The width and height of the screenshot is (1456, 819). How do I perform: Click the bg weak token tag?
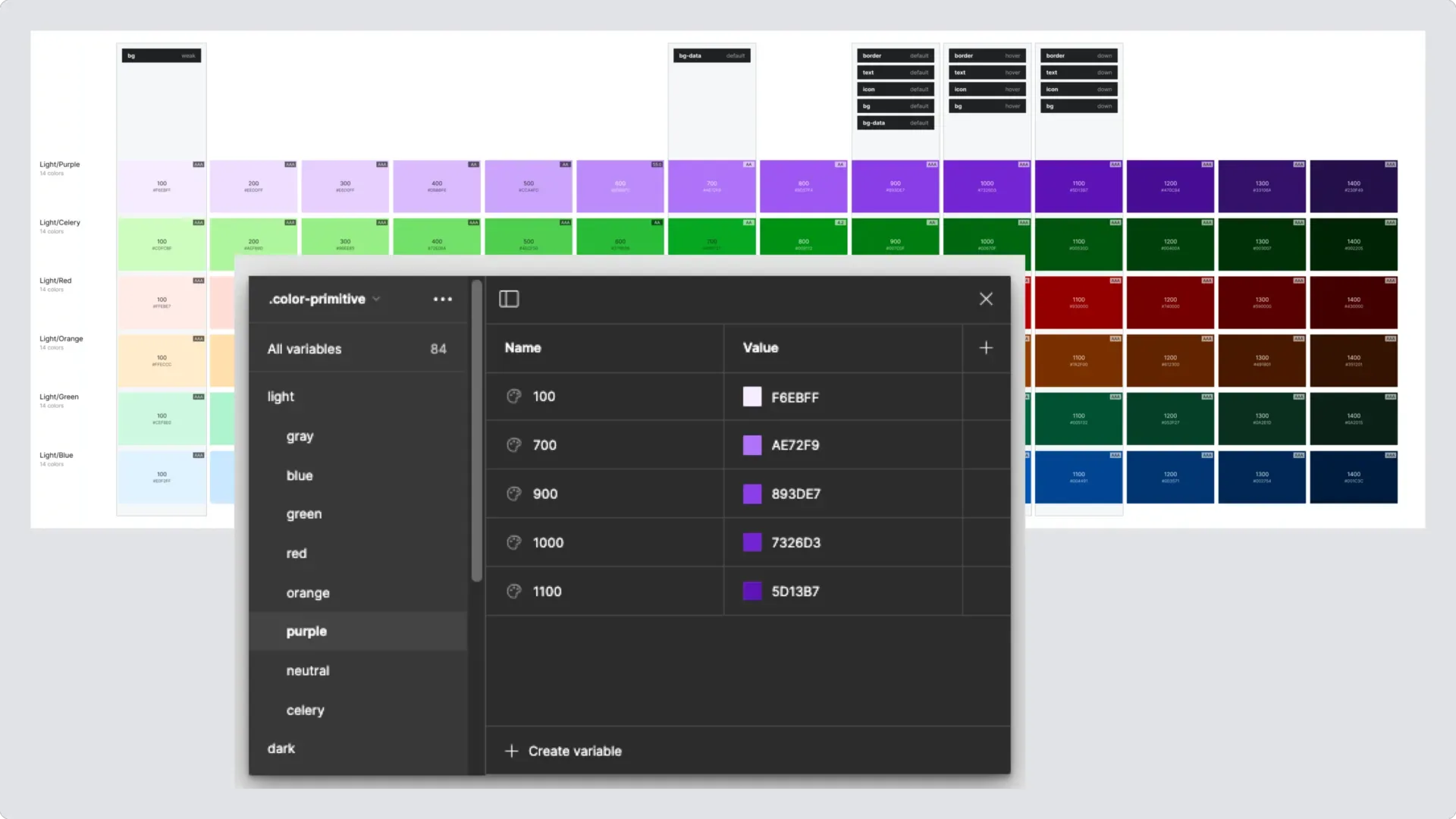click(162, 56)
